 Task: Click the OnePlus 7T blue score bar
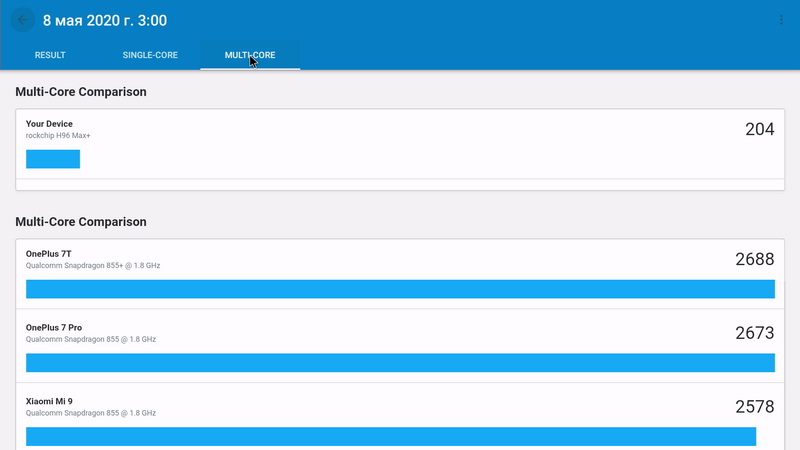(x=400, y=289)
